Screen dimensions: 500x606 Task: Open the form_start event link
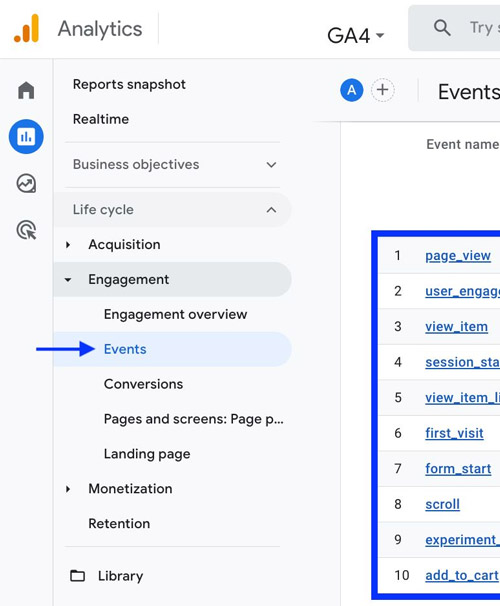click(458, 468)
